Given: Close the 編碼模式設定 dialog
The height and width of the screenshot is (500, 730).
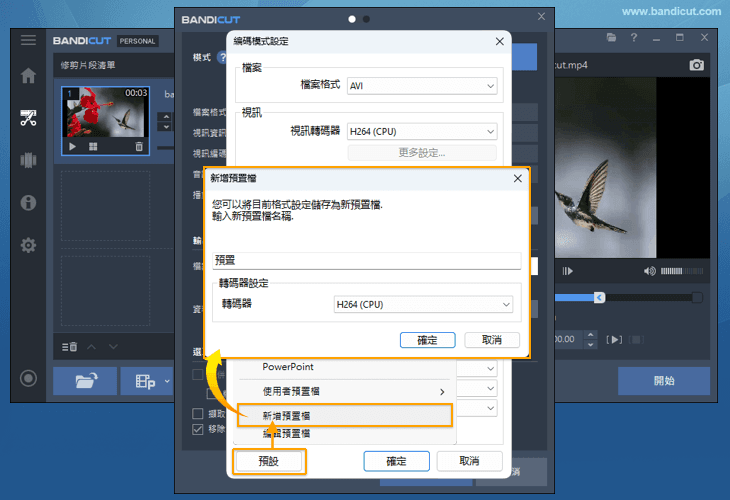Looking at the screenshot, I should click(500, 41).
